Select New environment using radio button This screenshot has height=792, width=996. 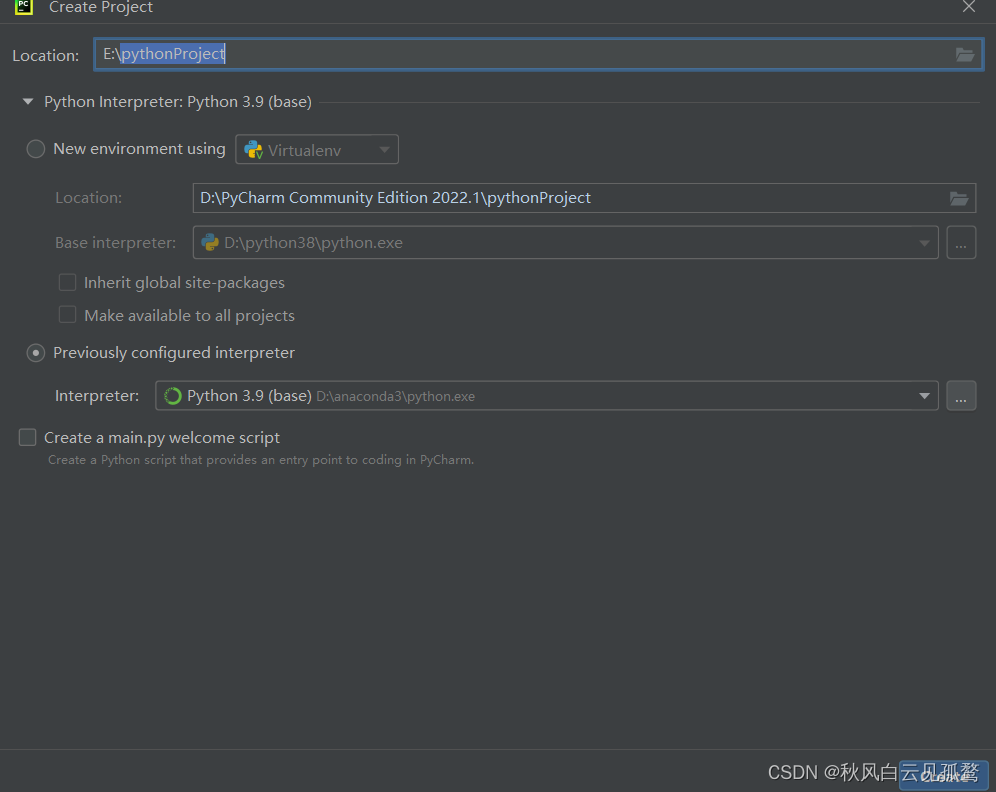(x=36, y=149)
